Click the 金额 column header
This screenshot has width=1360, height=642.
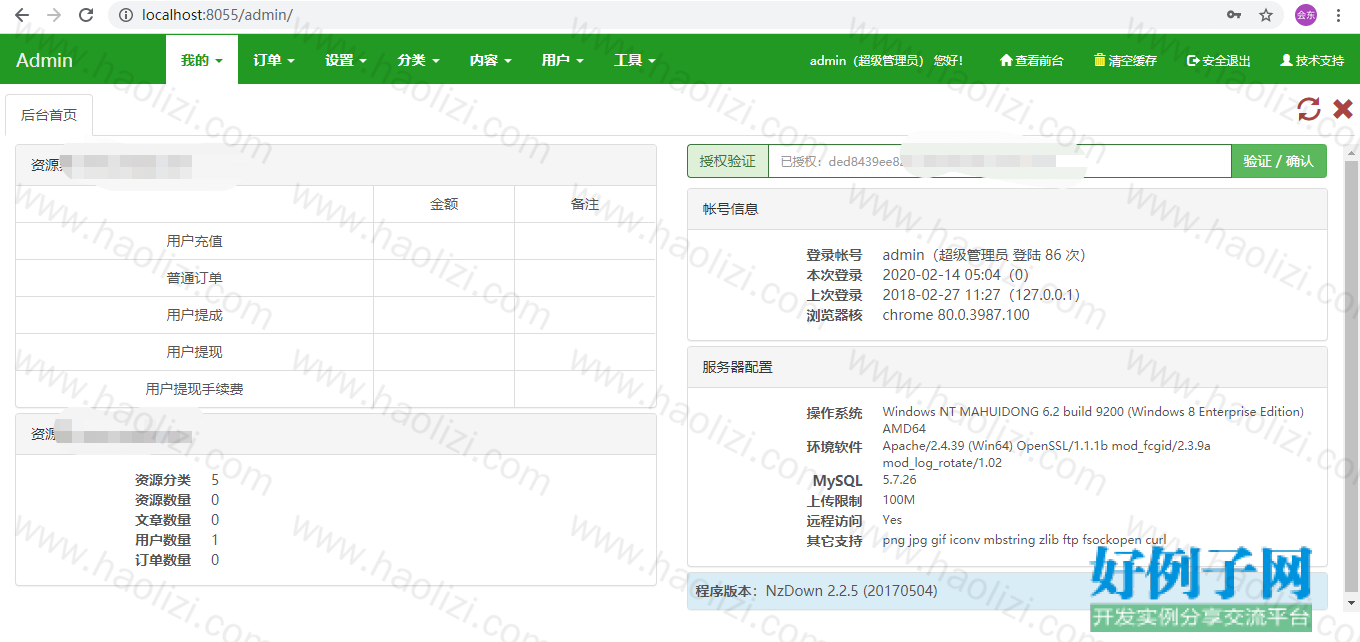coord(444,204)
